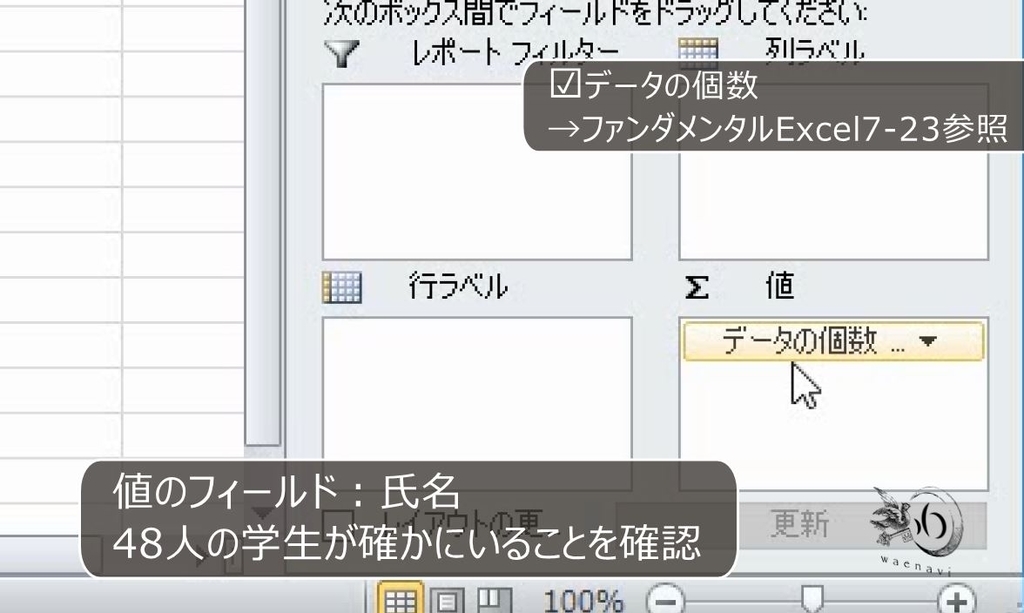Click the zoom slider handle

[x=812, y=597]
